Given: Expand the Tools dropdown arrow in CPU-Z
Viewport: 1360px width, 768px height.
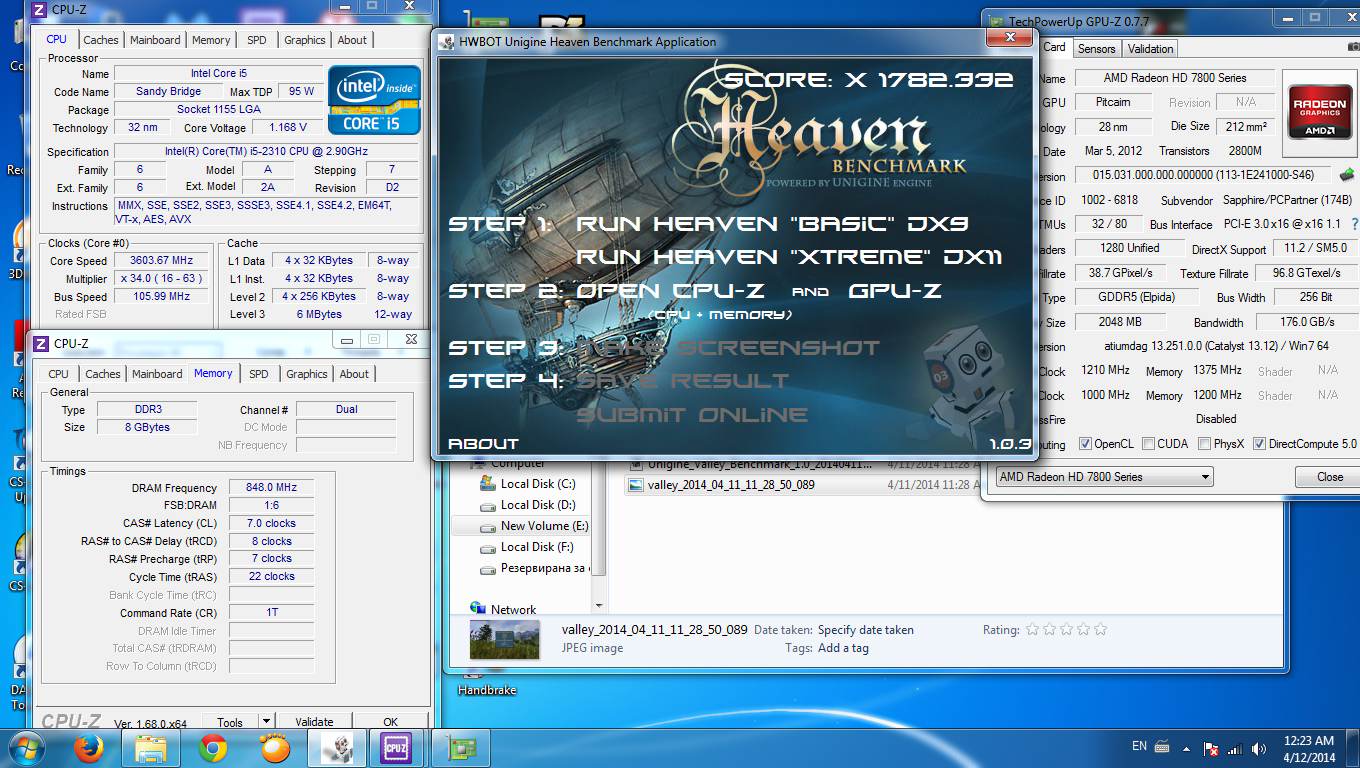Looking at the screenshot, I should (x=266, y=721).
